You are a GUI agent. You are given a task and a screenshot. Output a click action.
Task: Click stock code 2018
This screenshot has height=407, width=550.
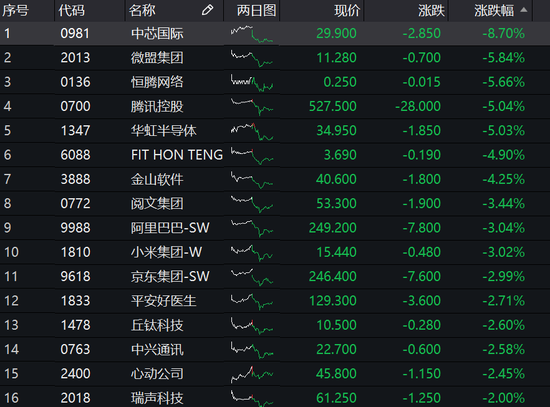click(x=75, y=398)
